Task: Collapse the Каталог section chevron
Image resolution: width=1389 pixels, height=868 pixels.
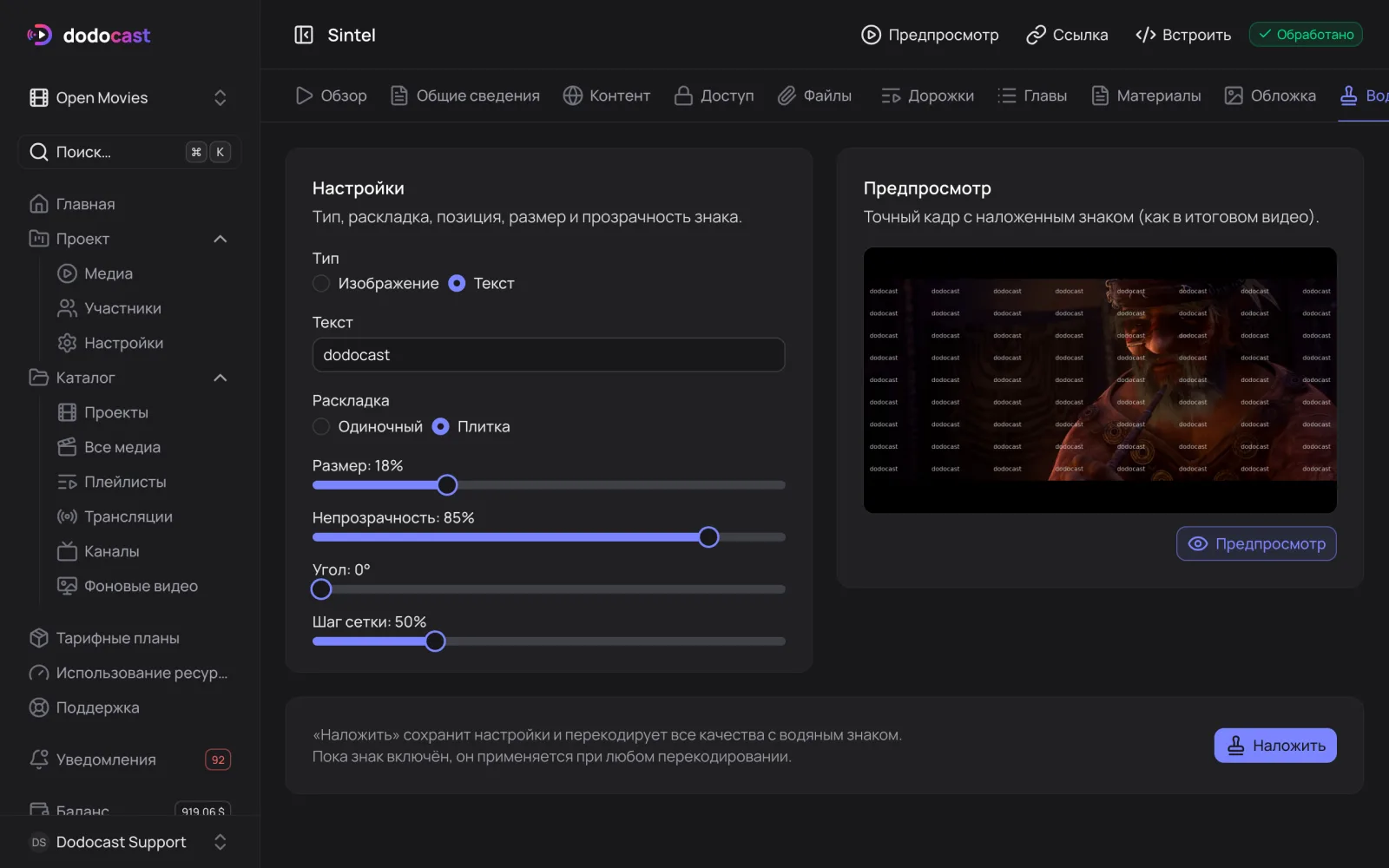Action: 221,378
